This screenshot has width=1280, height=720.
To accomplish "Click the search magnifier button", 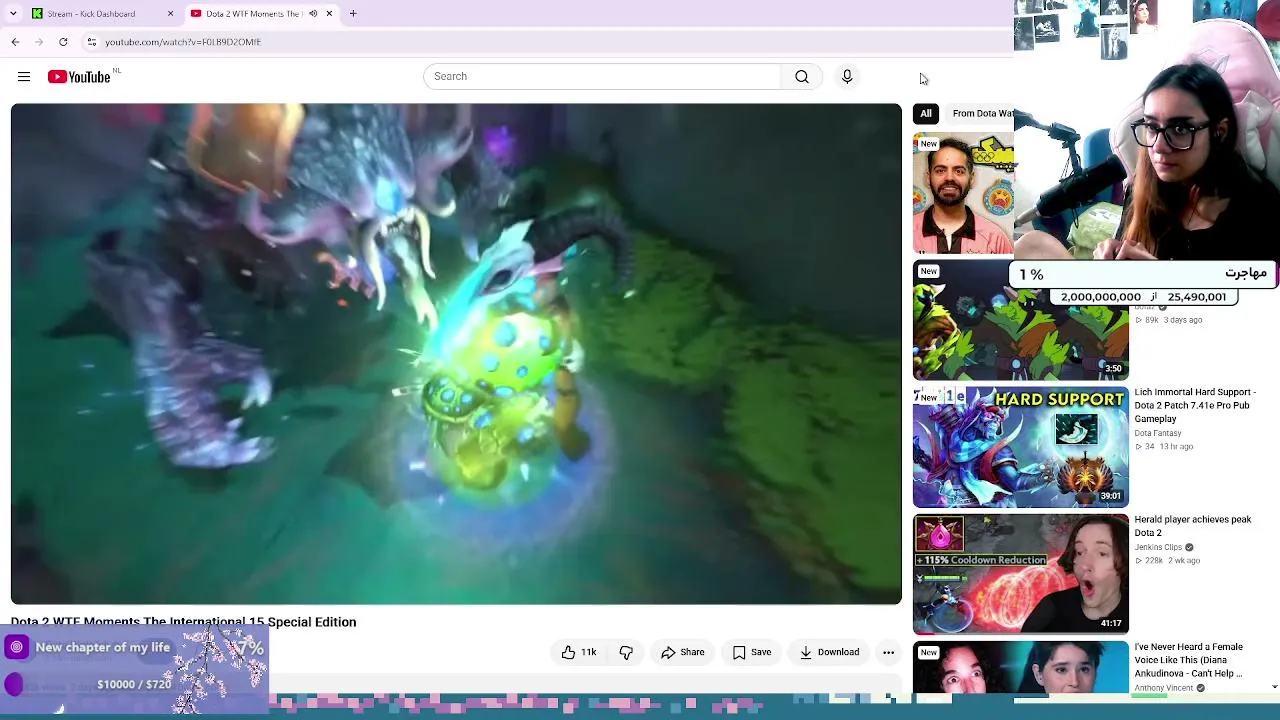I will click(802, 77).
